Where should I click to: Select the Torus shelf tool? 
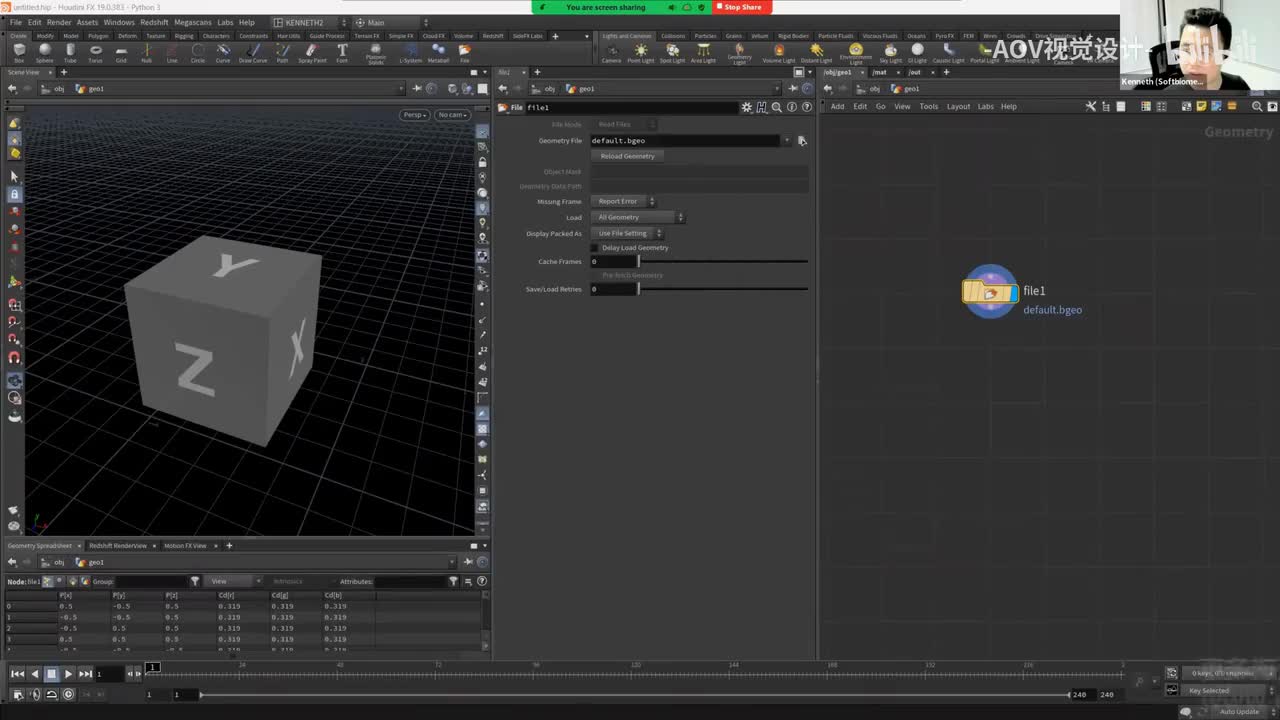pos(95,53)
